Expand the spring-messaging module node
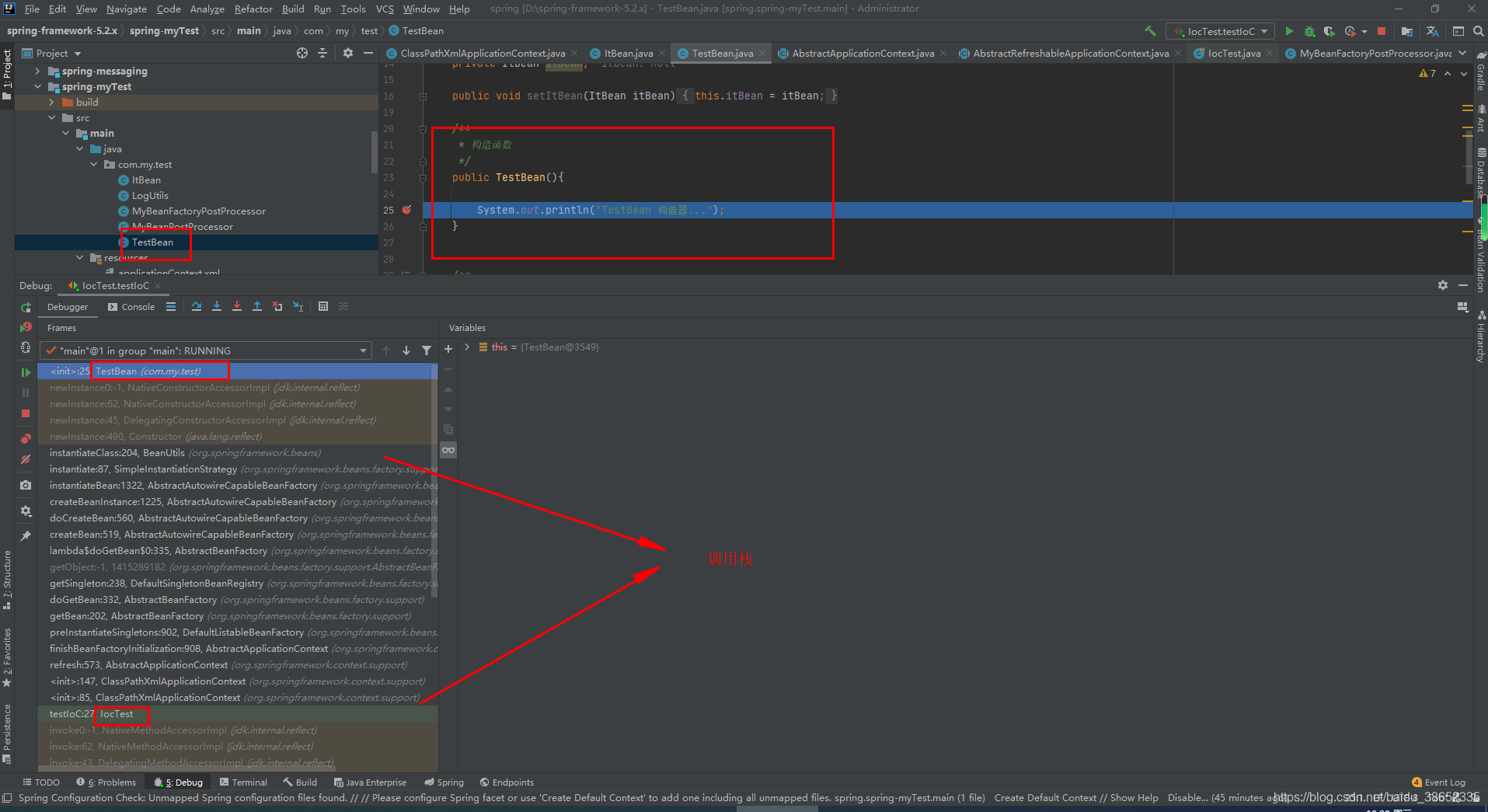 (37, 71)
